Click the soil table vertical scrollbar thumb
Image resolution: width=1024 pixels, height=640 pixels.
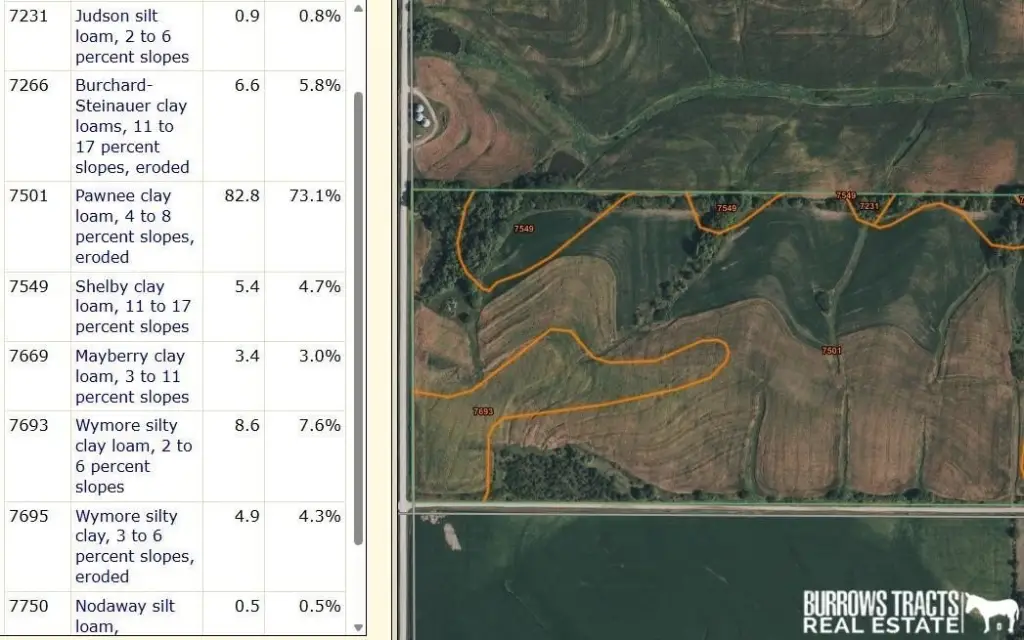click(x=358, y=318)
